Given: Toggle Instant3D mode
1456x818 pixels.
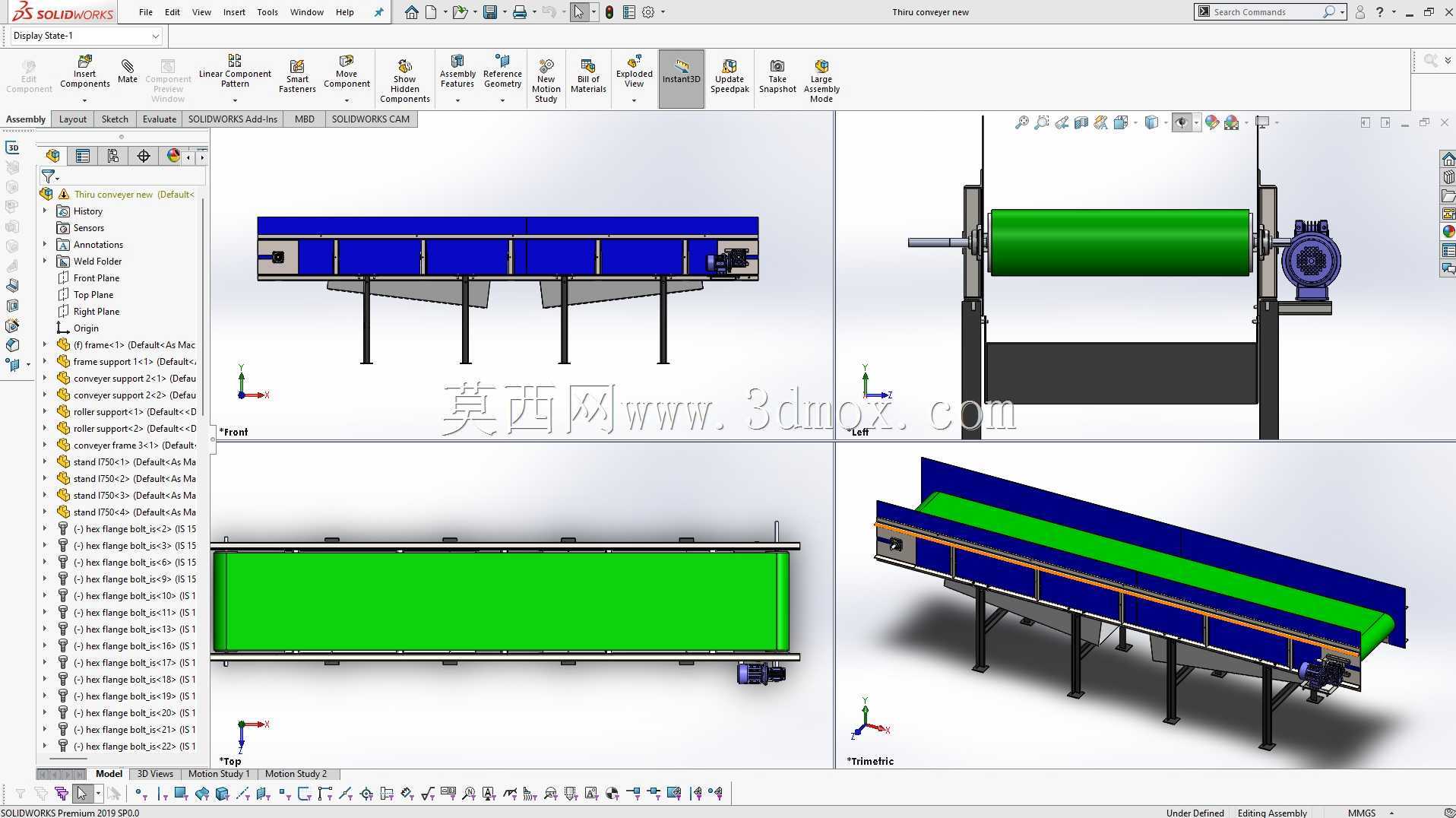Looking at the screenshot, I should coord(681,79).
